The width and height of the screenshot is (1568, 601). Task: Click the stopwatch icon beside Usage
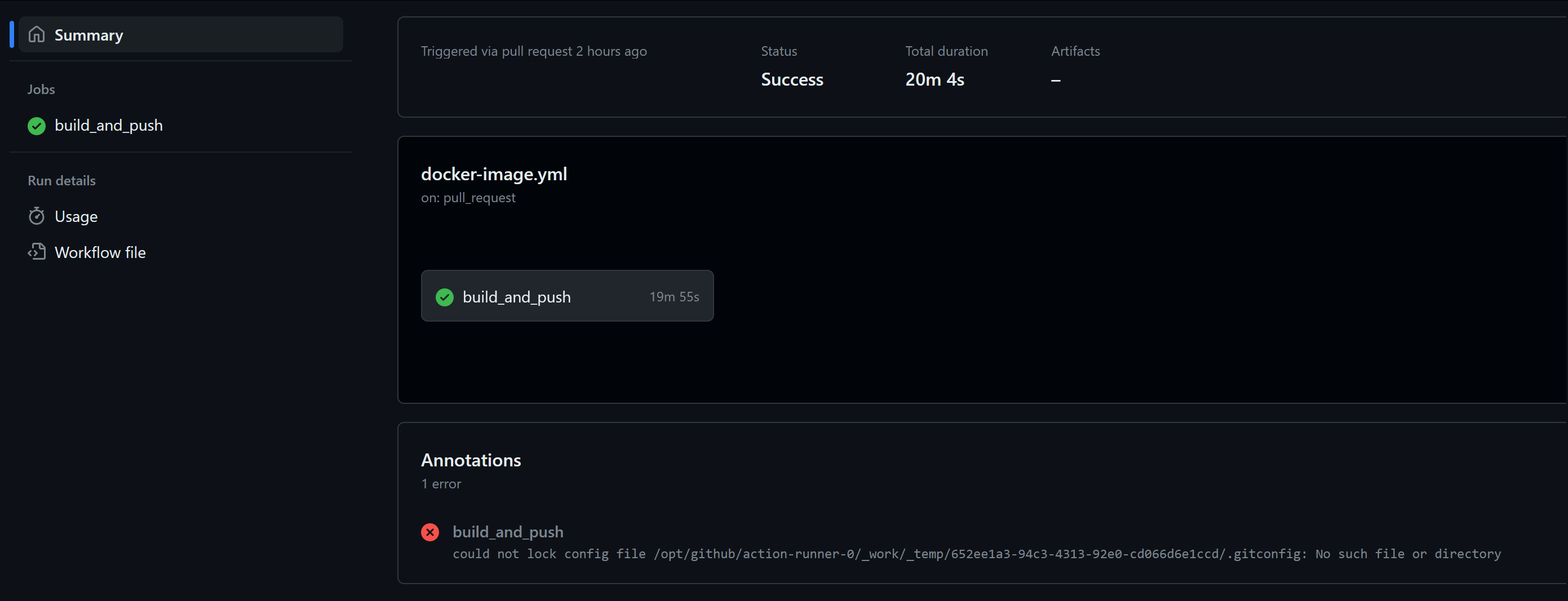click(37, 216)
